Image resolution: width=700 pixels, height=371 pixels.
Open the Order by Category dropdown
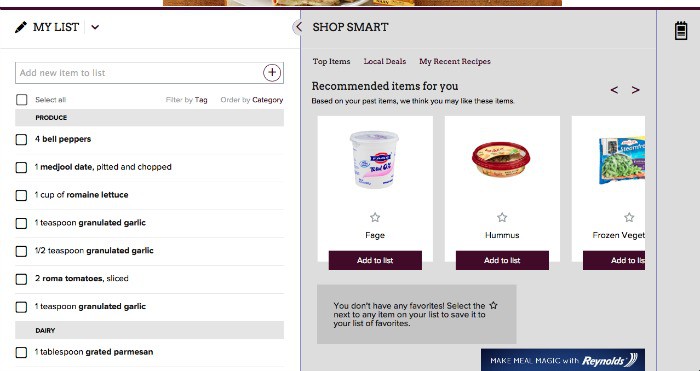coord(252,100)
